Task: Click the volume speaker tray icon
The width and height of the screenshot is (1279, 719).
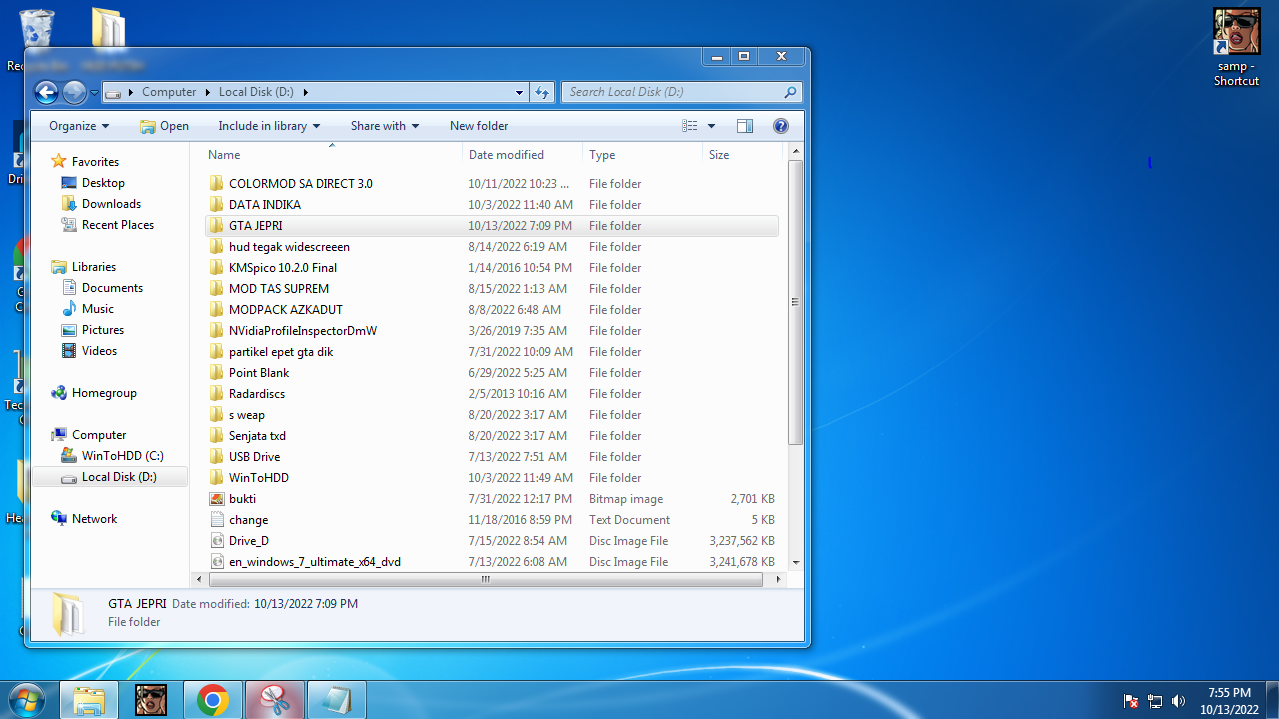Action: [1179, 701]
